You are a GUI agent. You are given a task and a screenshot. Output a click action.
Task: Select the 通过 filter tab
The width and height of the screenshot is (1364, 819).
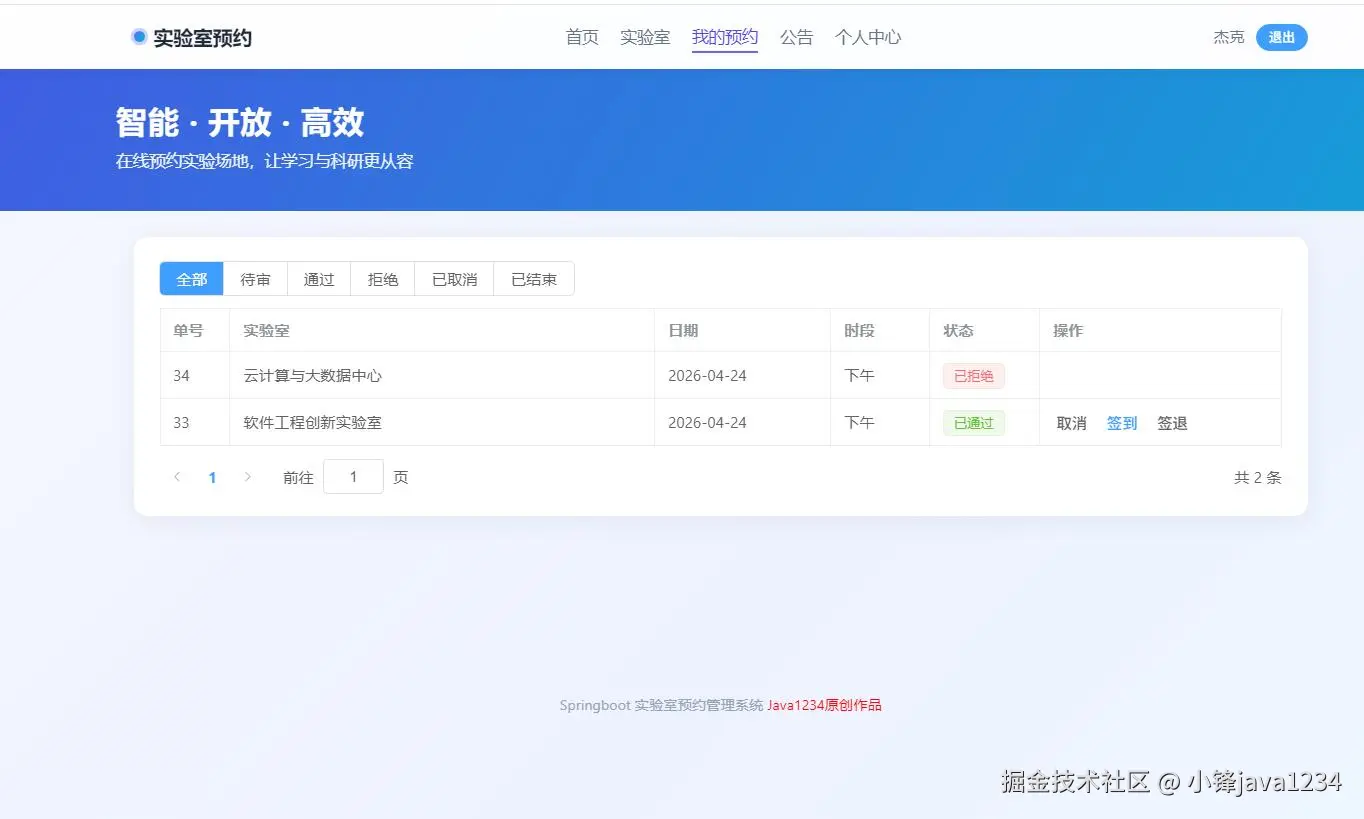319,279
